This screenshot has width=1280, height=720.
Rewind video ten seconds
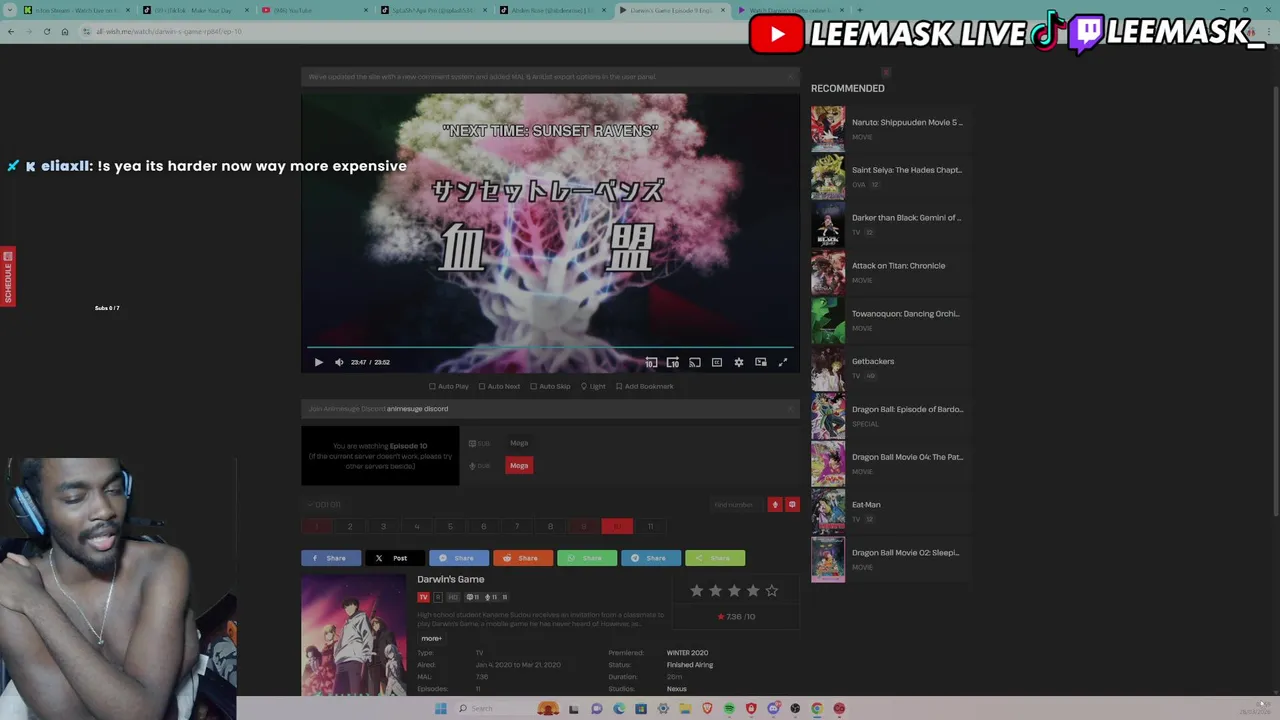[651, 362]
